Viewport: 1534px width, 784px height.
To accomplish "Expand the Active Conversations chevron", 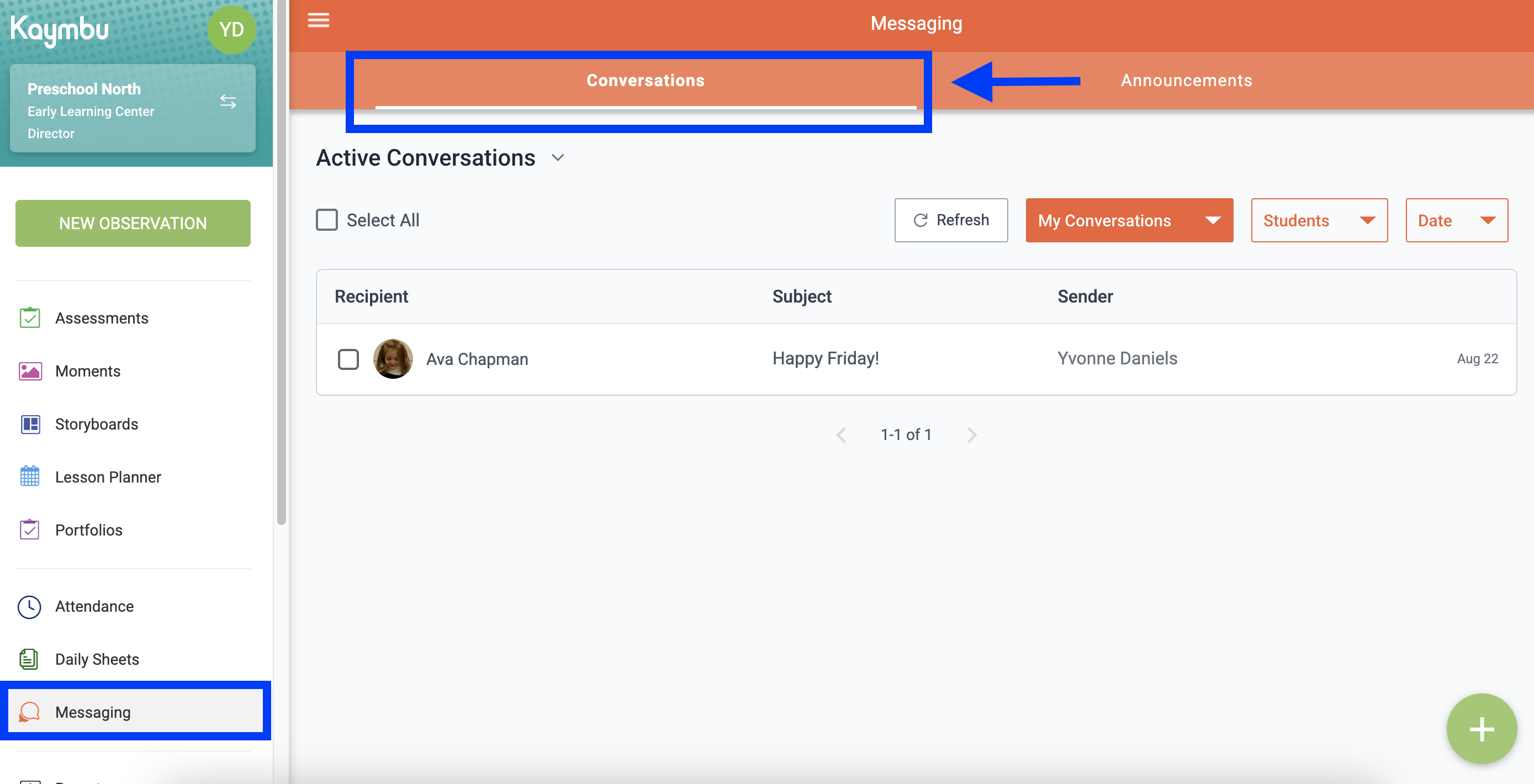I will (x=557, y=158).
